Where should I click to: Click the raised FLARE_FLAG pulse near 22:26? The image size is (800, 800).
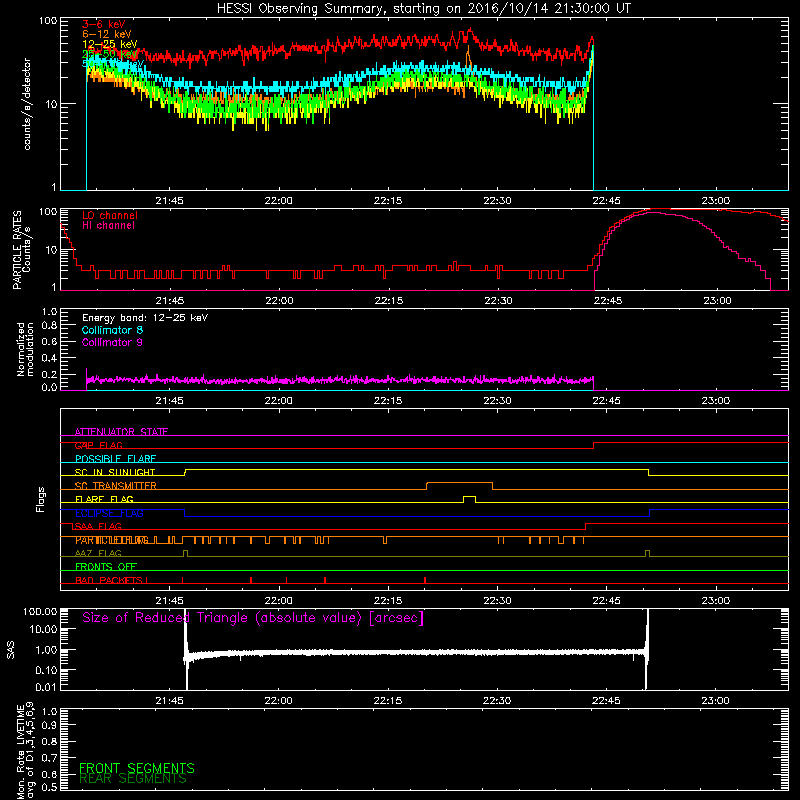pos(469,497)
